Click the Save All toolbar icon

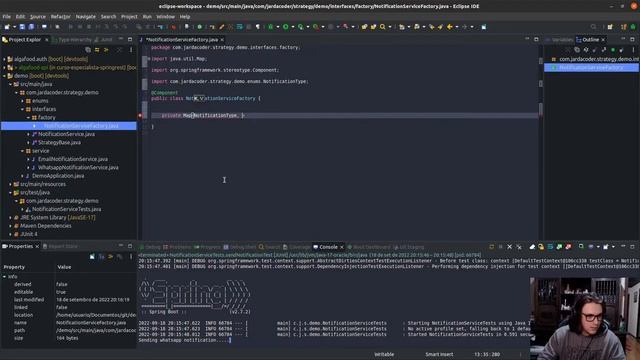31,27
